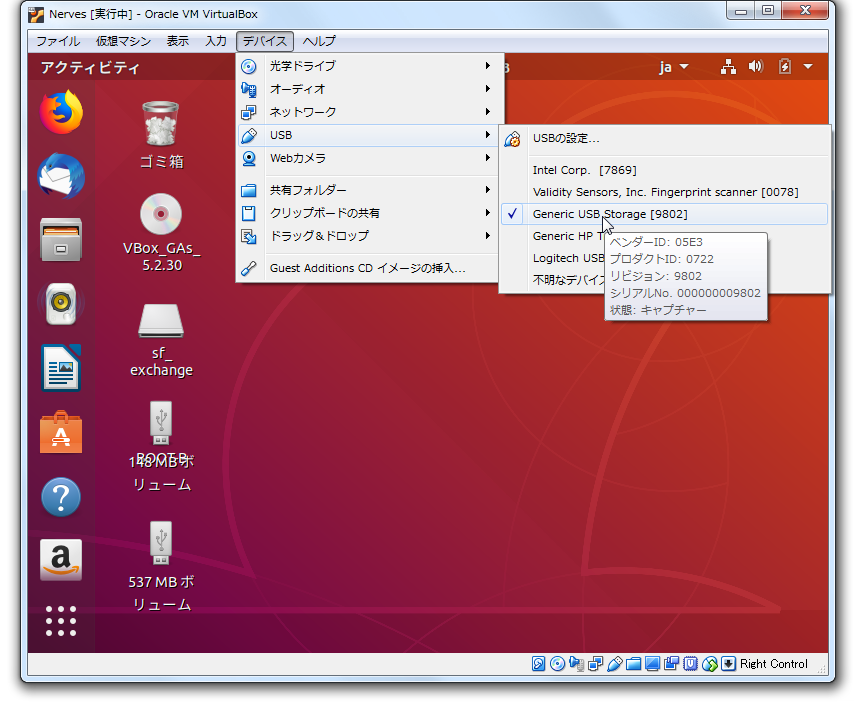
Task: Expand the クリップボードの共有 submenu
Action: pyautogui.click(x=367, y=213)
